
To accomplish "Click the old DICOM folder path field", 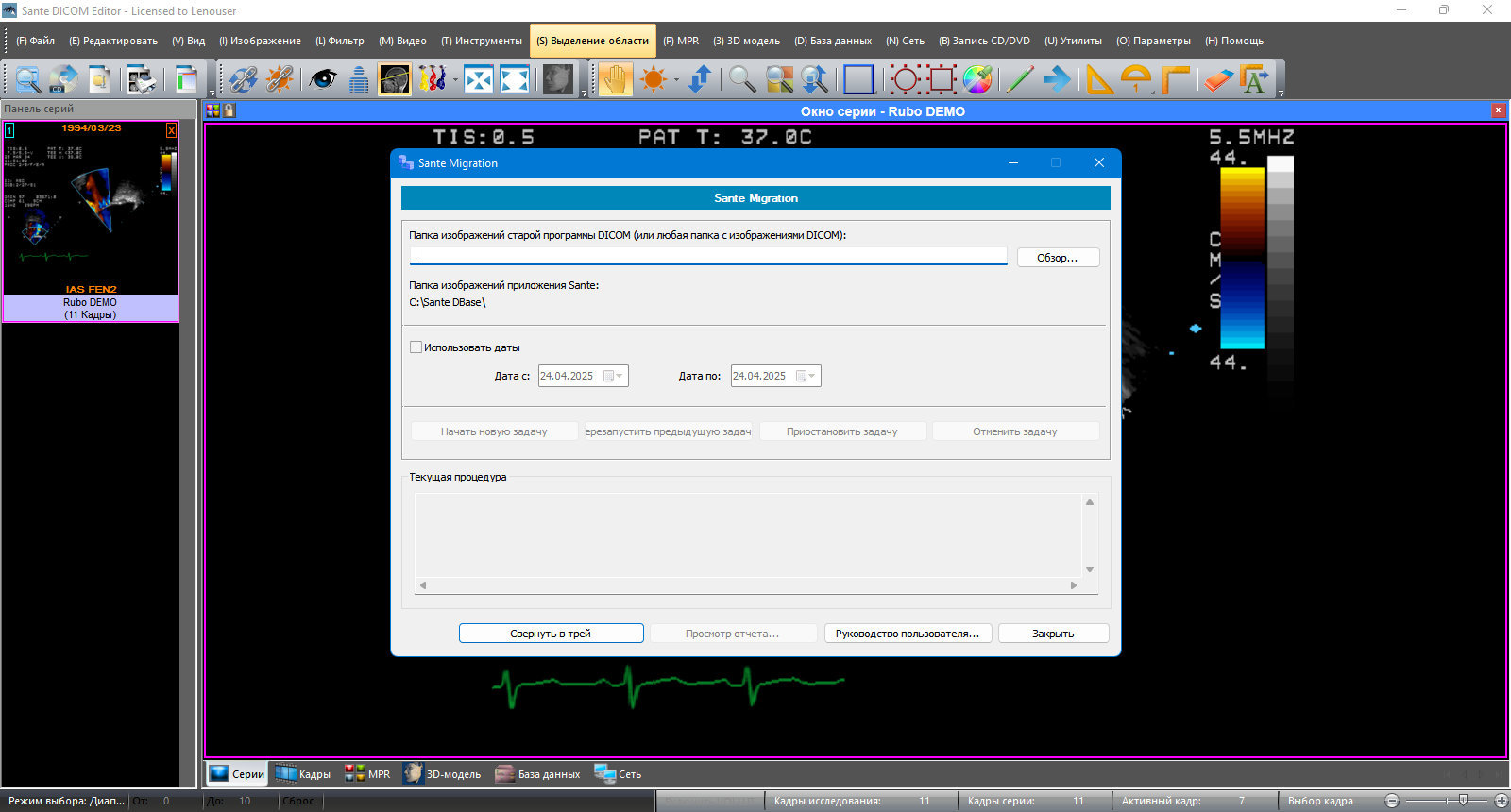I will click(708, 256).
